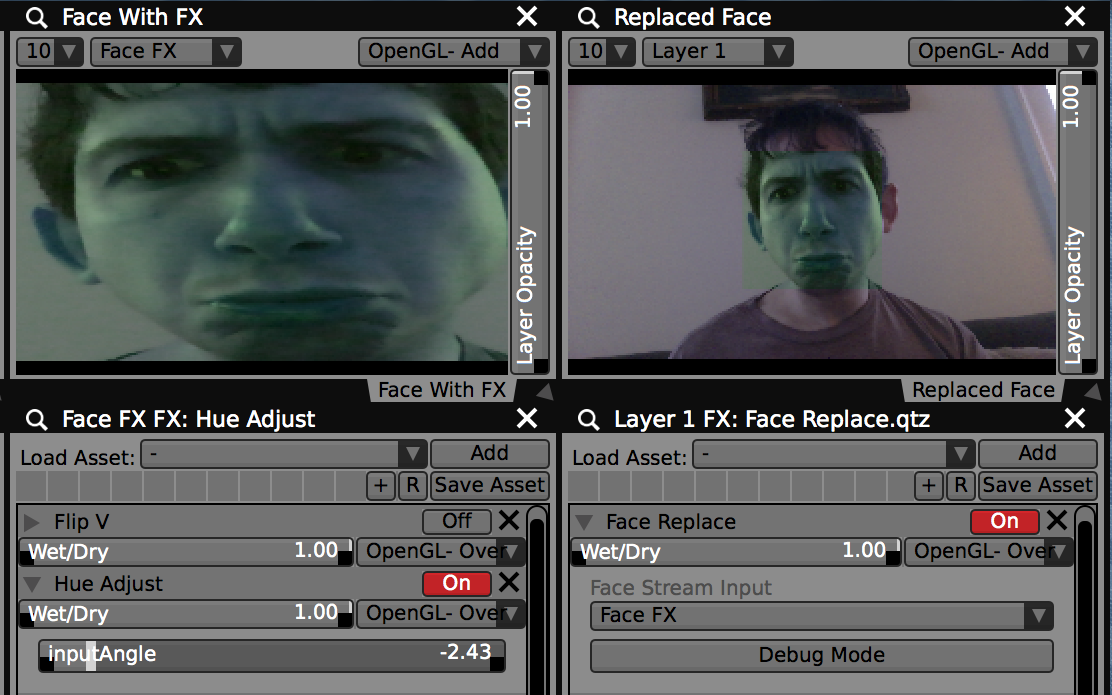Open the Layer 1 dropdown

coord(718,52)
